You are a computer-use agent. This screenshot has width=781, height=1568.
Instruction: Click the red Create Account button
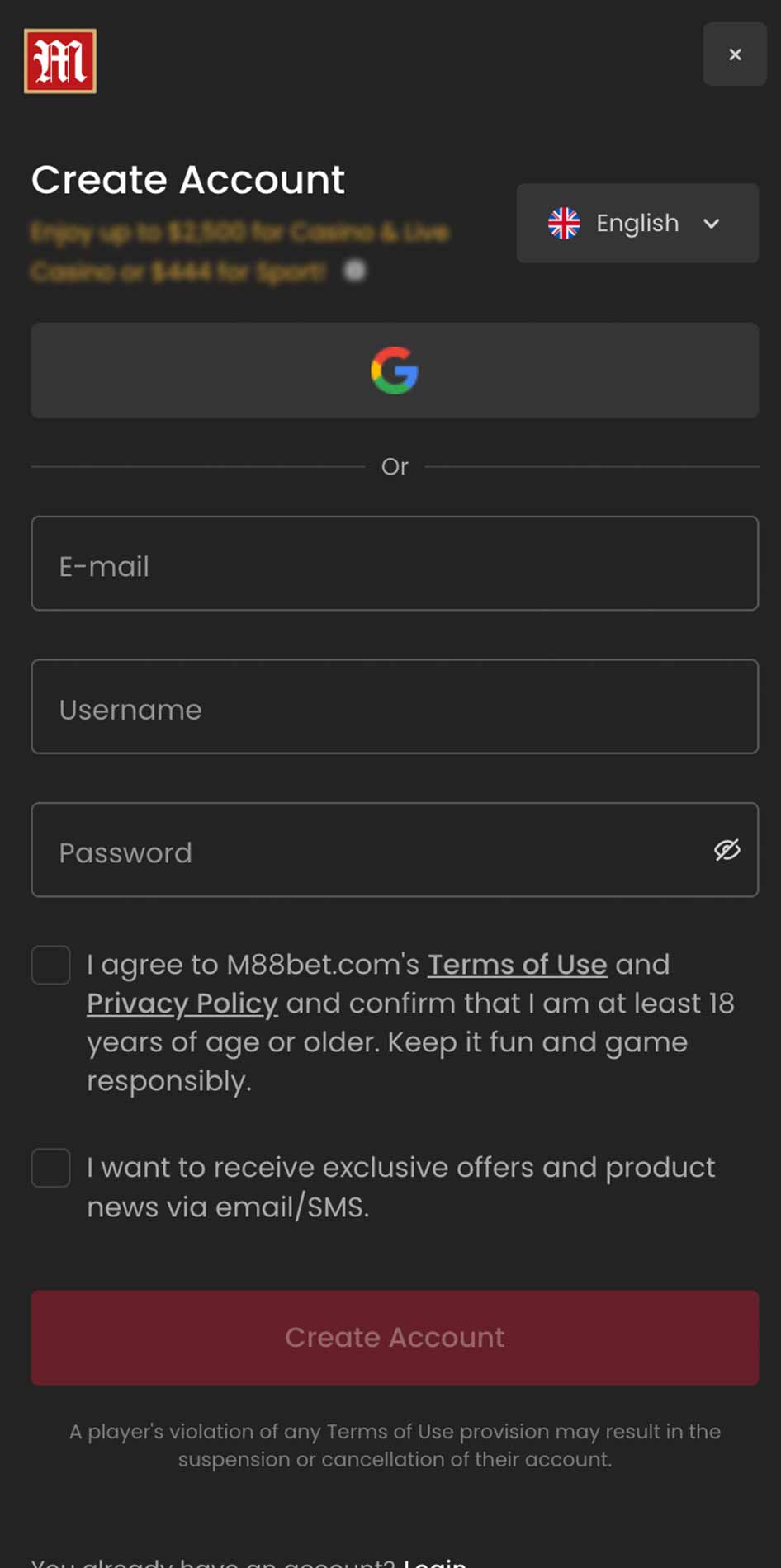[395, 1338]
